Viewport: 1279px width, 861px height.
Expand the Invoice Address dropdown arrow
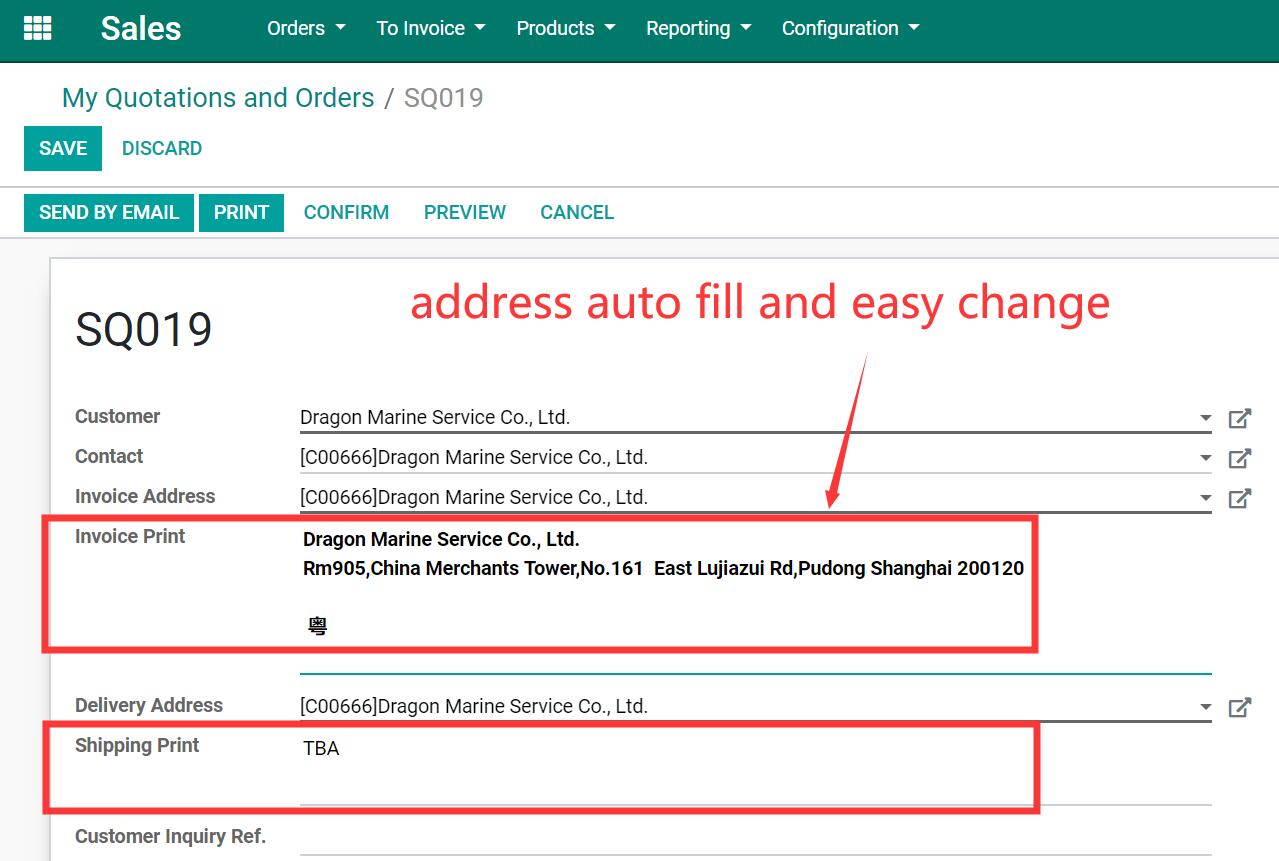1205,499
